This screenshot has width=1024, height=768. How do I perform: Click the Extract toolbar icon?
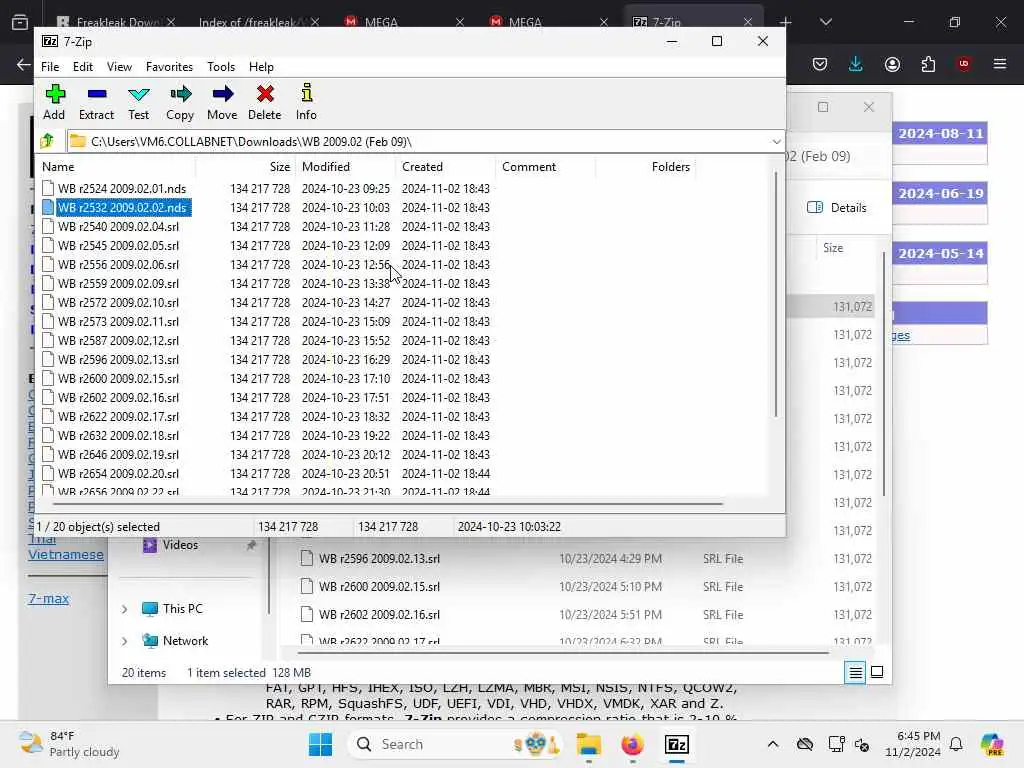[97, 103]
